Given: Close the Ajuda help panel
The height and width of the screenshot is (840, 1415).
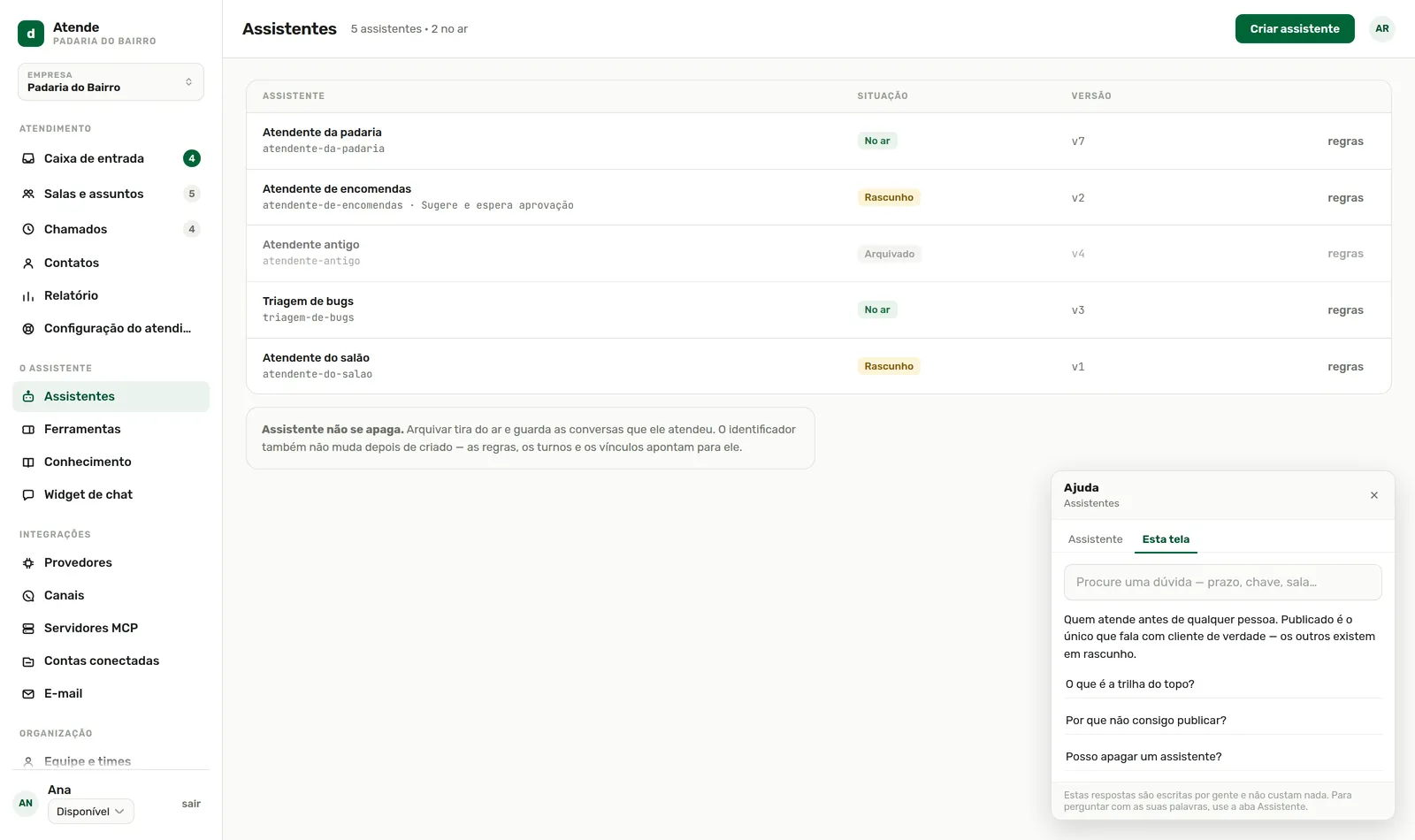Looking at the screenshot, I should click(1374, 495).
